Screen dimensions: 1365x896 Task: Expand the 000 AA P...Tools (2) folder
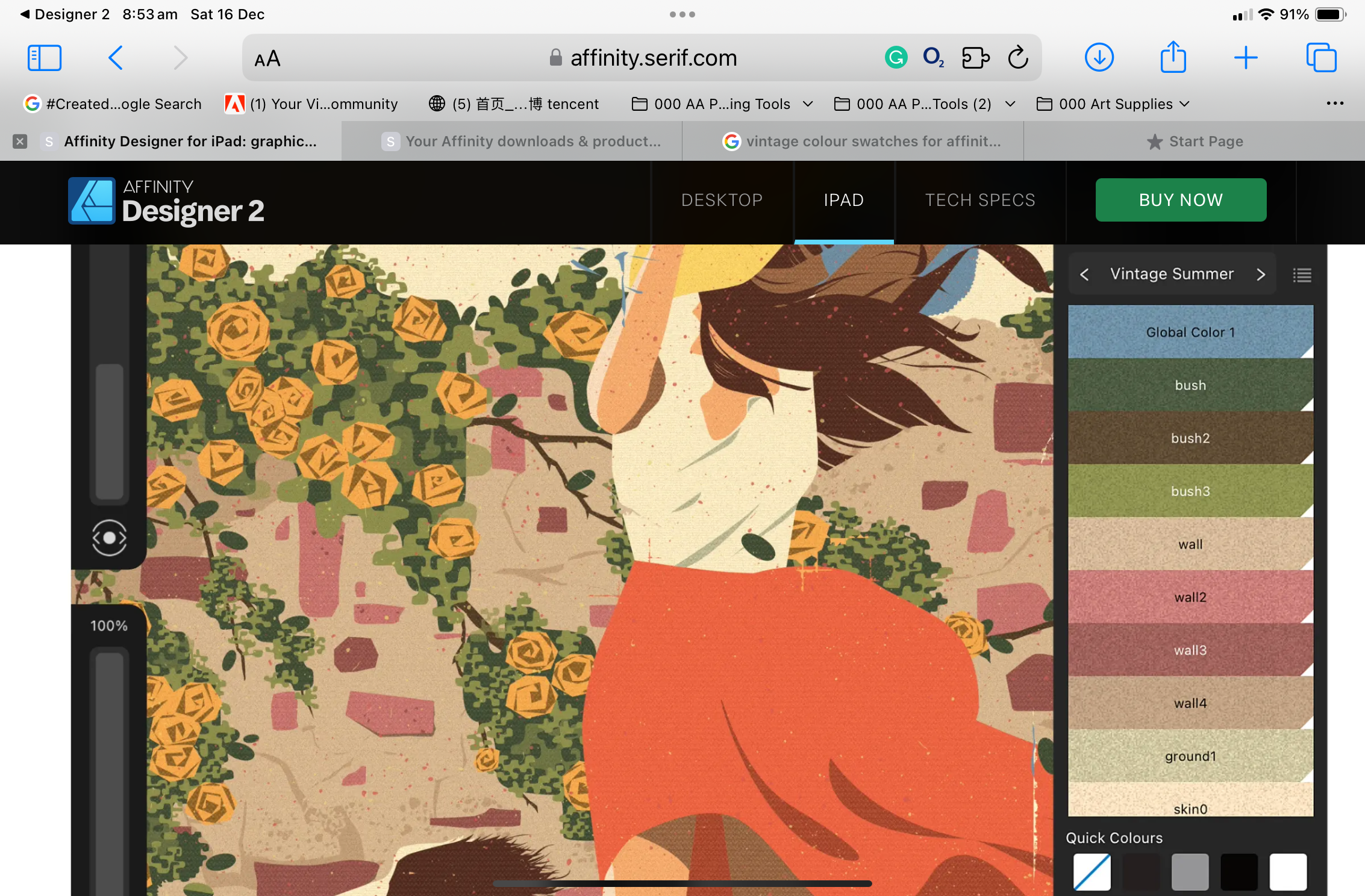tap(925, 104)
